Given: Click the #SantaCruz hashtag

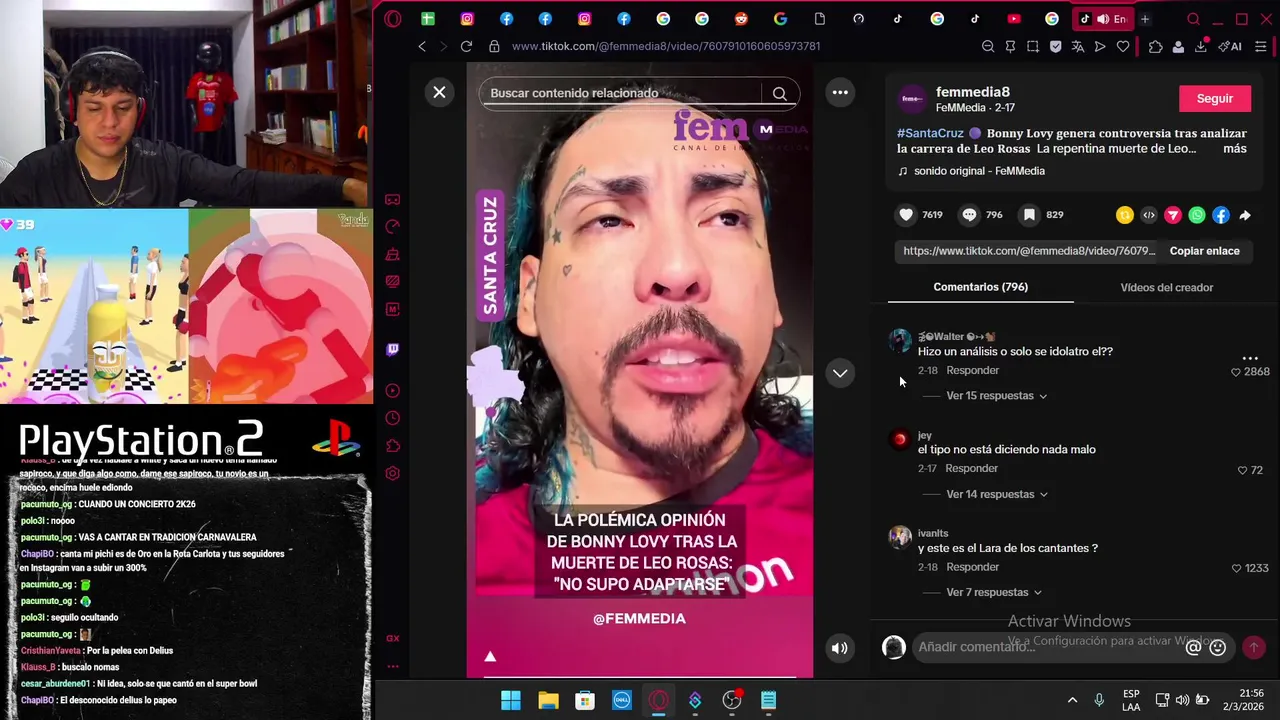Looking at the screenshot, I should [x=930, y=133].
